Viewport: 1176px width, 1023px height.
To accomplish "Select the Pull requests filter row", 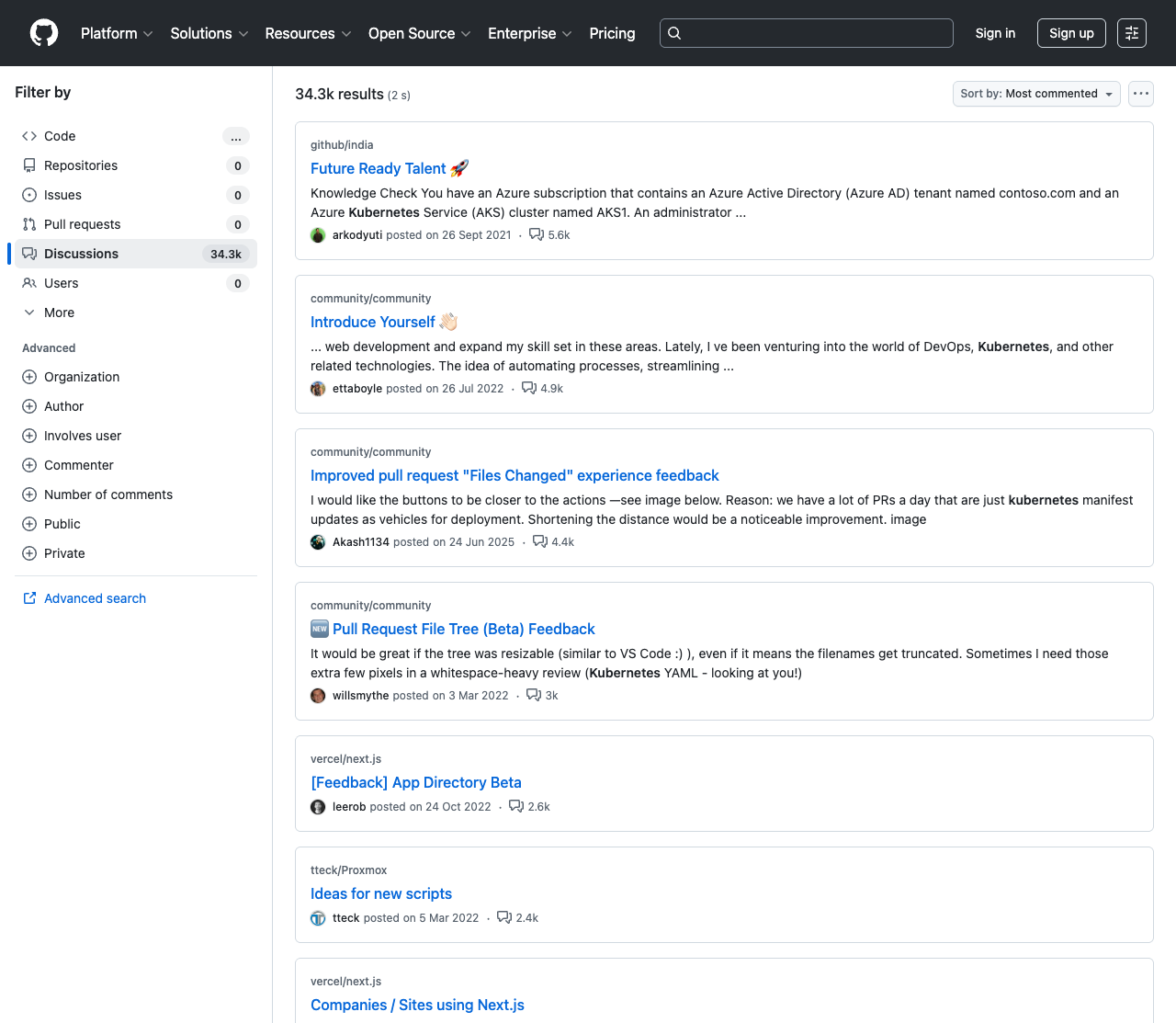I will [x=136, y=224].
